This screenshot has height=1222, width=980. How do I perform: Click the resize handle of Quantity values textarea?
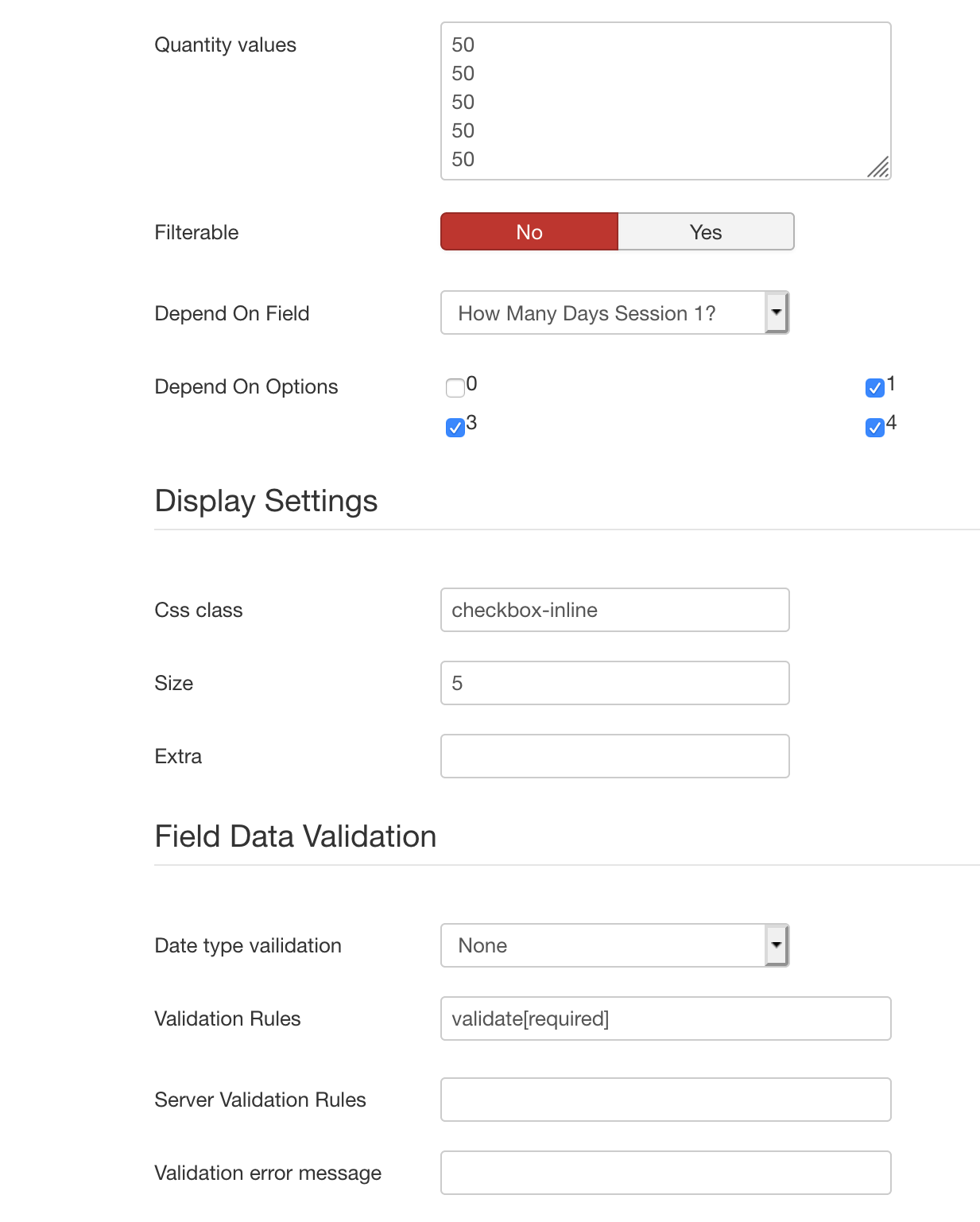(879, 168)
